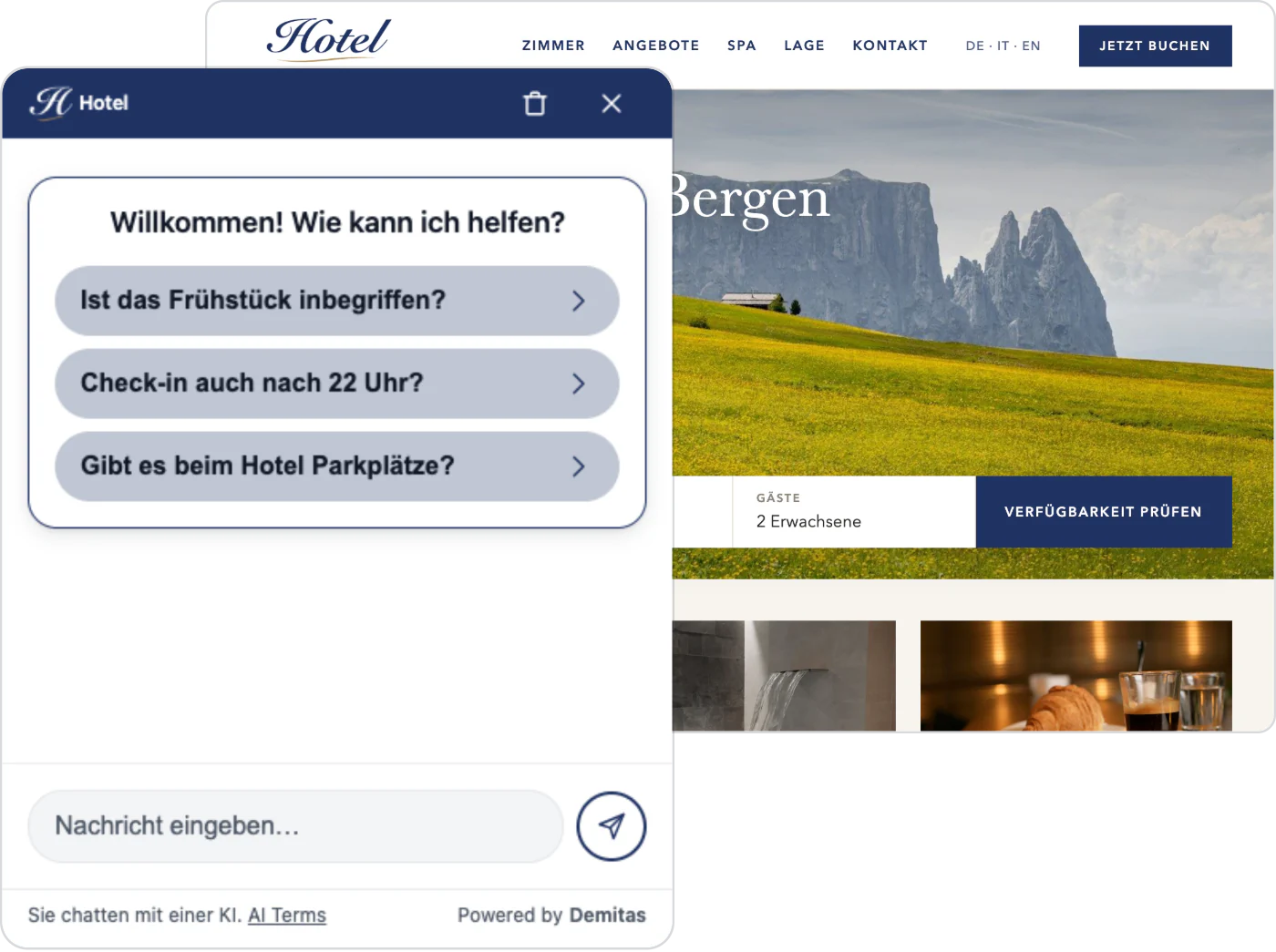
Task: Go to the Spa page
Action: click(742, 46)
